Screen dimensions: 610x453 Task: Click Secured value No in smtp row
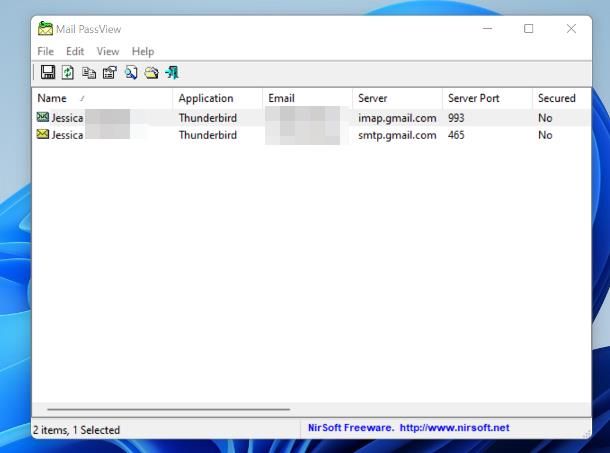[x=545, y=135]
